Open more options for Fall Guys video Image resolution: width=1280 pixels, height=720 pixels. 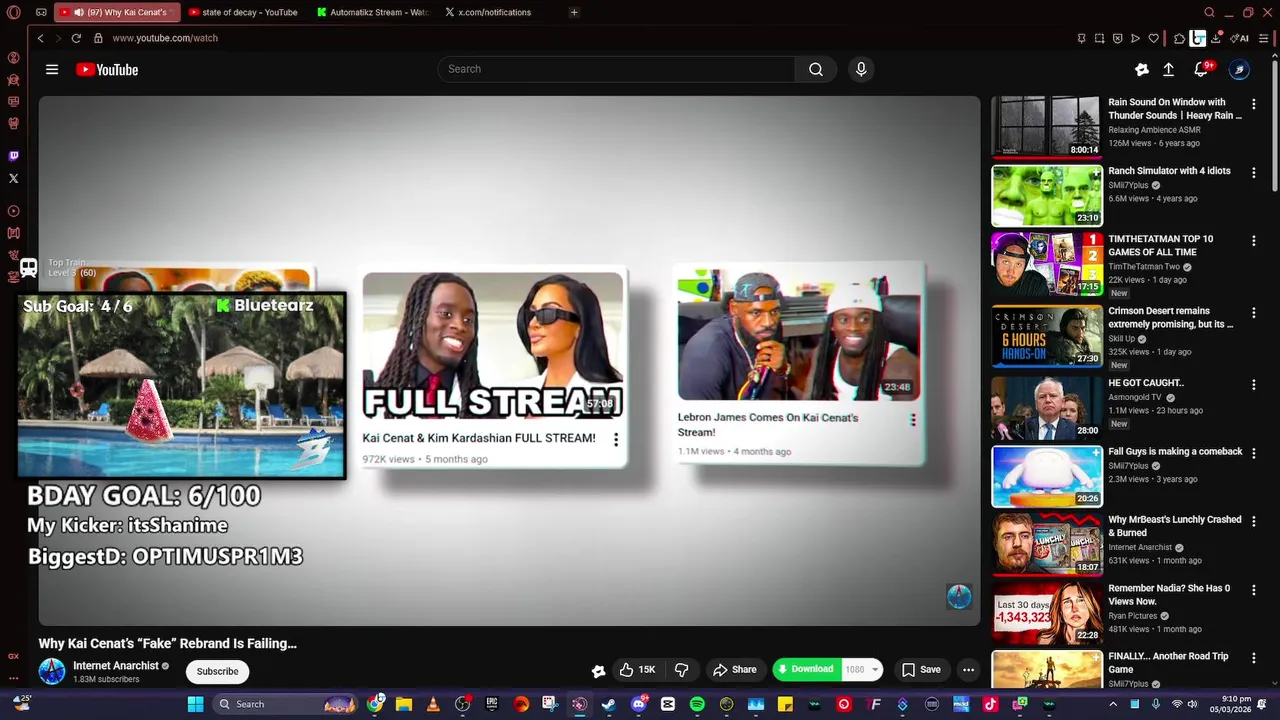click(x=1253, y=453)
